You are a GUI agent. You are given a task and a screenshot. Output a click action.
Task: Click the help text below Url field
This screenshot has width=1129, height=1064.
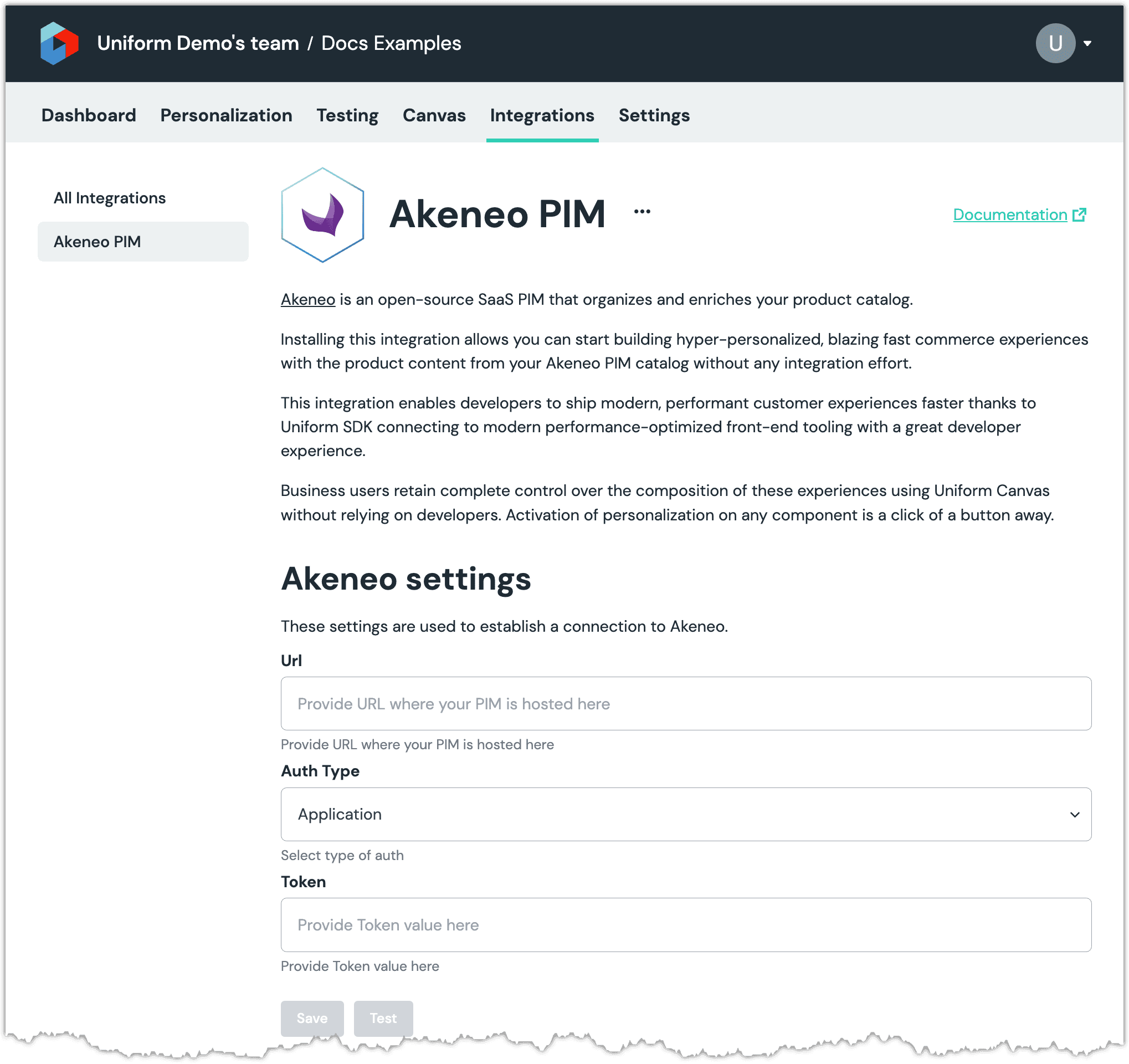tap(417, 744)
